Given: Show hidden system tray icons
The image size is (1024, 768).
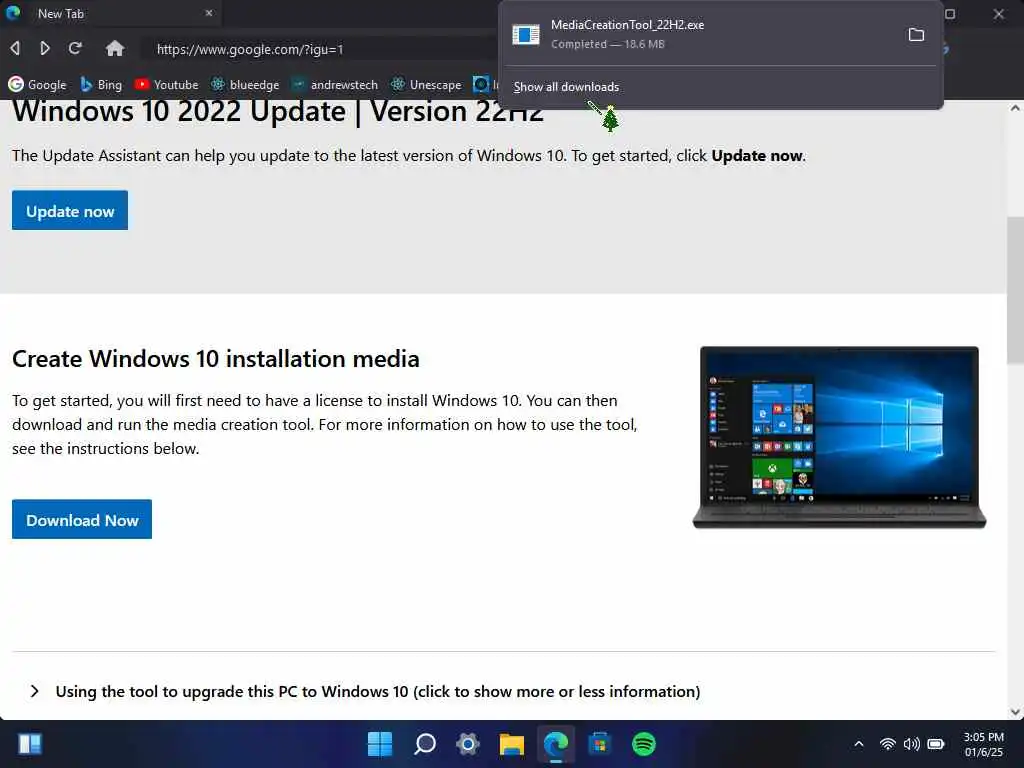Looking at the screenshot, I should pyautogui.click(x=859, y=744).
